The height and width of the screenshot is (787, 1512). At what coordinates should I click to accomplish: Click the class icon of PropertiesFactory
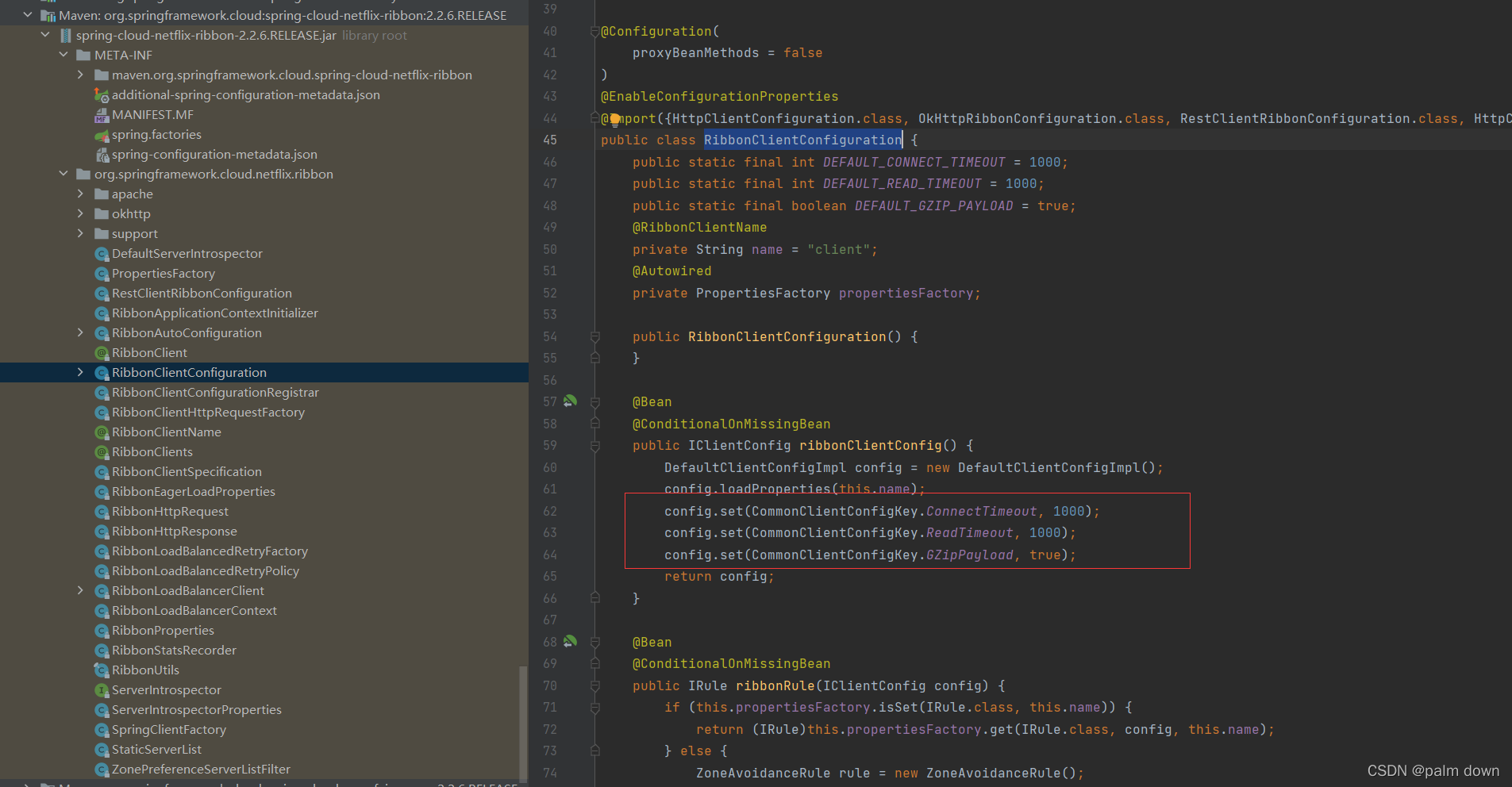(x=102, y=274)
